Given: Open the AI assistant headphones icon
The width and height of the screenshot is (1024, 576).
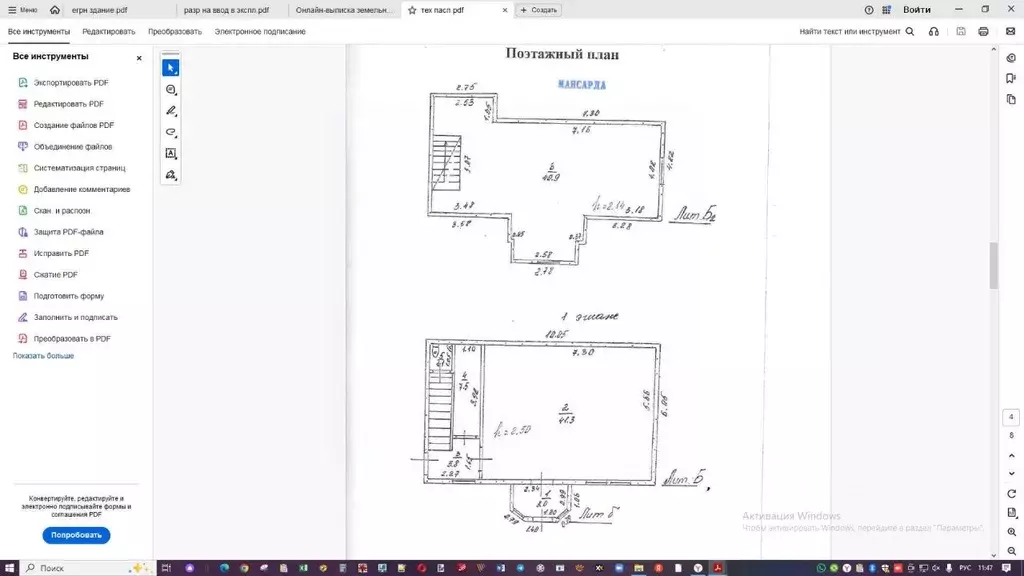Looking at the screenshot, I should tap(934, 31).
